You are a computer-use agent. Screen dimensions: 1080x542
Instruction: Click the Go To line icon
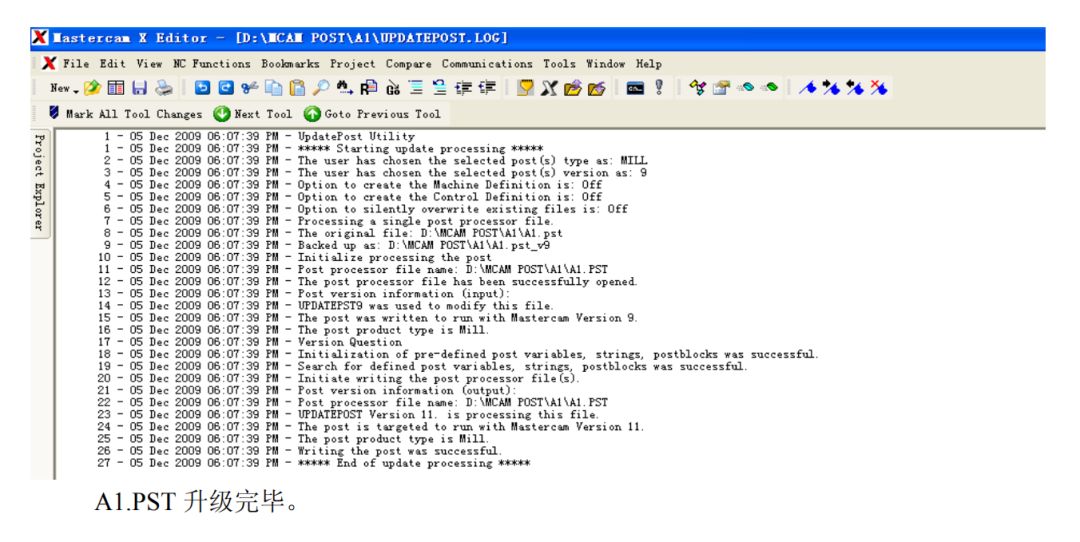(393, 88)
